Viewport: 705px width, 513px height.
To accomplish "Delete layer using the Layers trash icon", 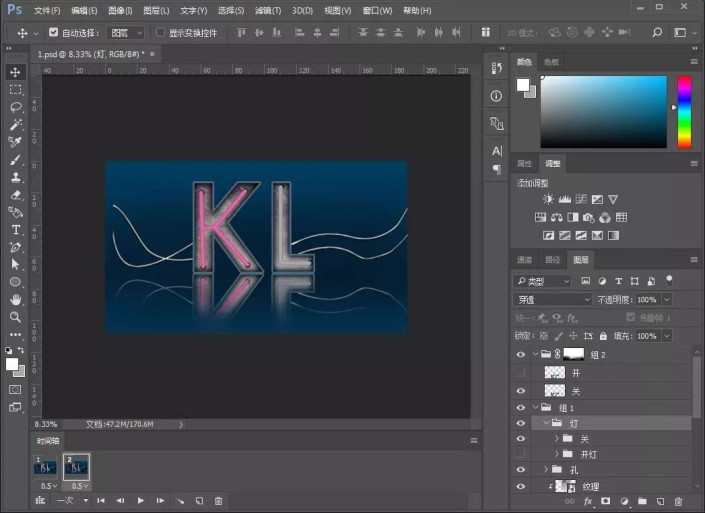I will click(678, 500).
